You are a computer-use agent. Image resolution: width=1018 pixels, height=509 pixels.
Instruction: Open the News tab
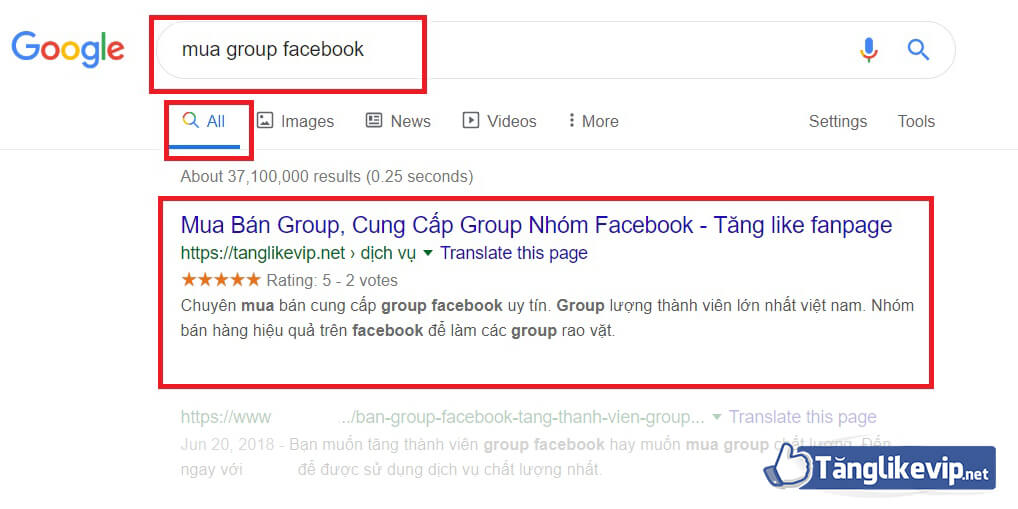(398, 121)
